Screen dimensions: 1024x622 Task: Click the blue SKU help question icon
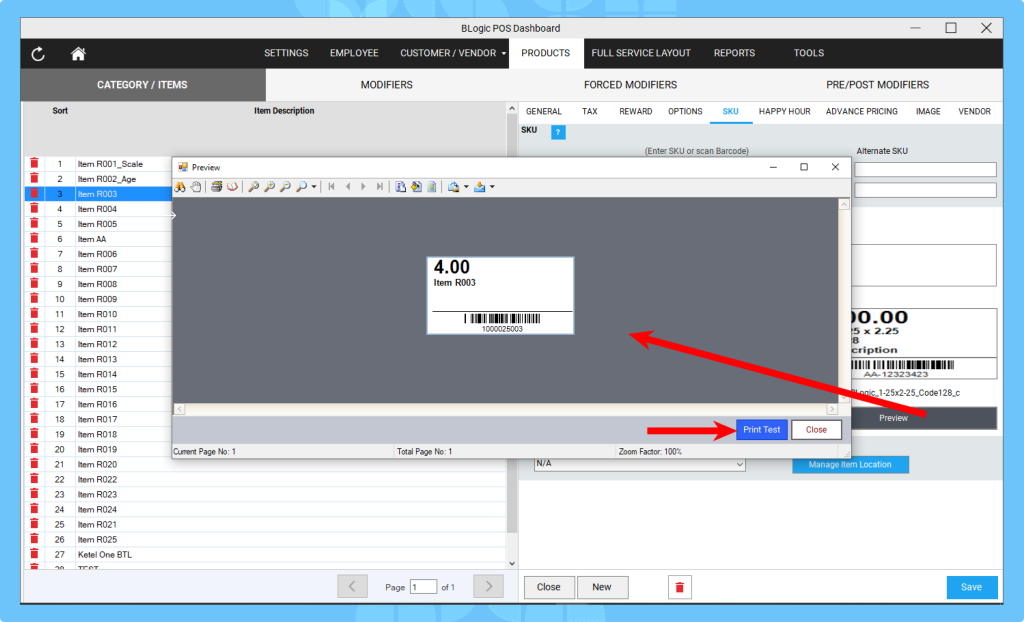[x=558, y=132]
